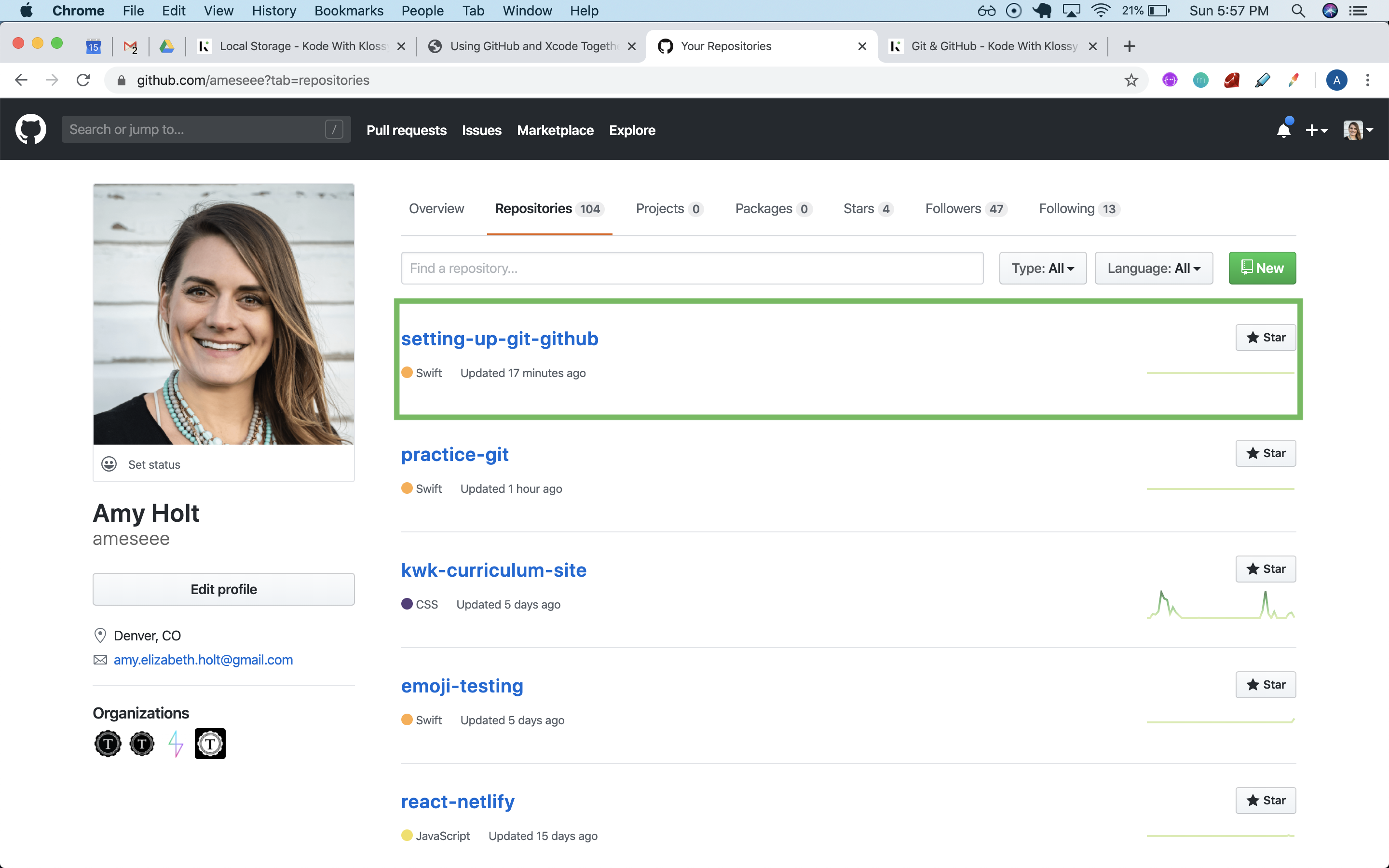Click the Edit profile button
The height and width of the screenshot is (868, 1389).
point(223,588)
